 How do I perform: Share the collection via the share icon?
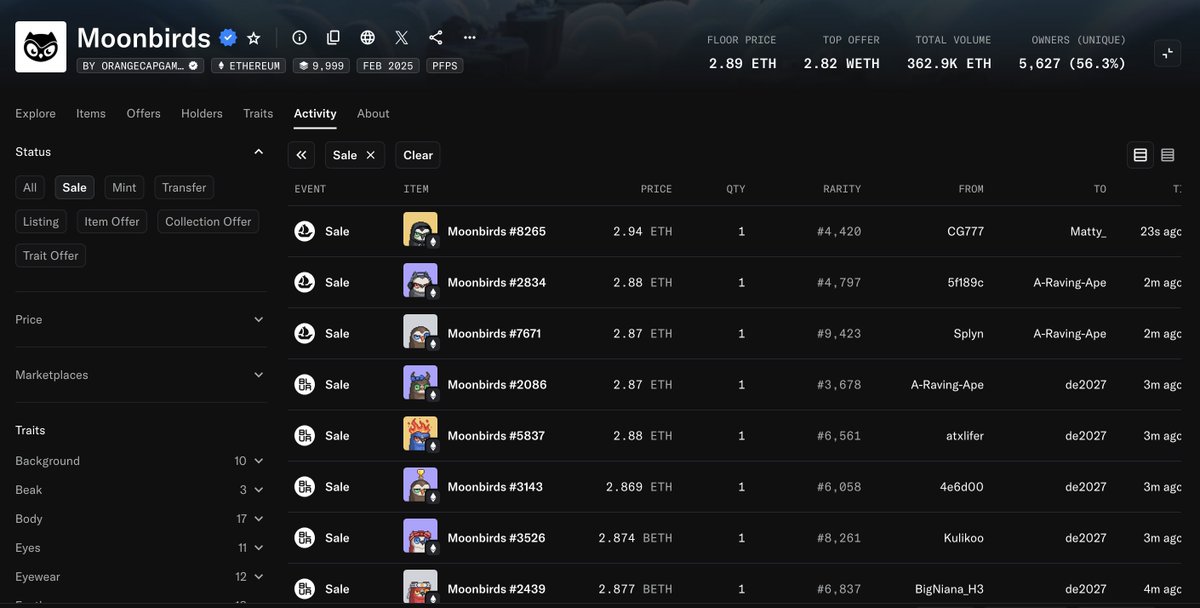435,38
